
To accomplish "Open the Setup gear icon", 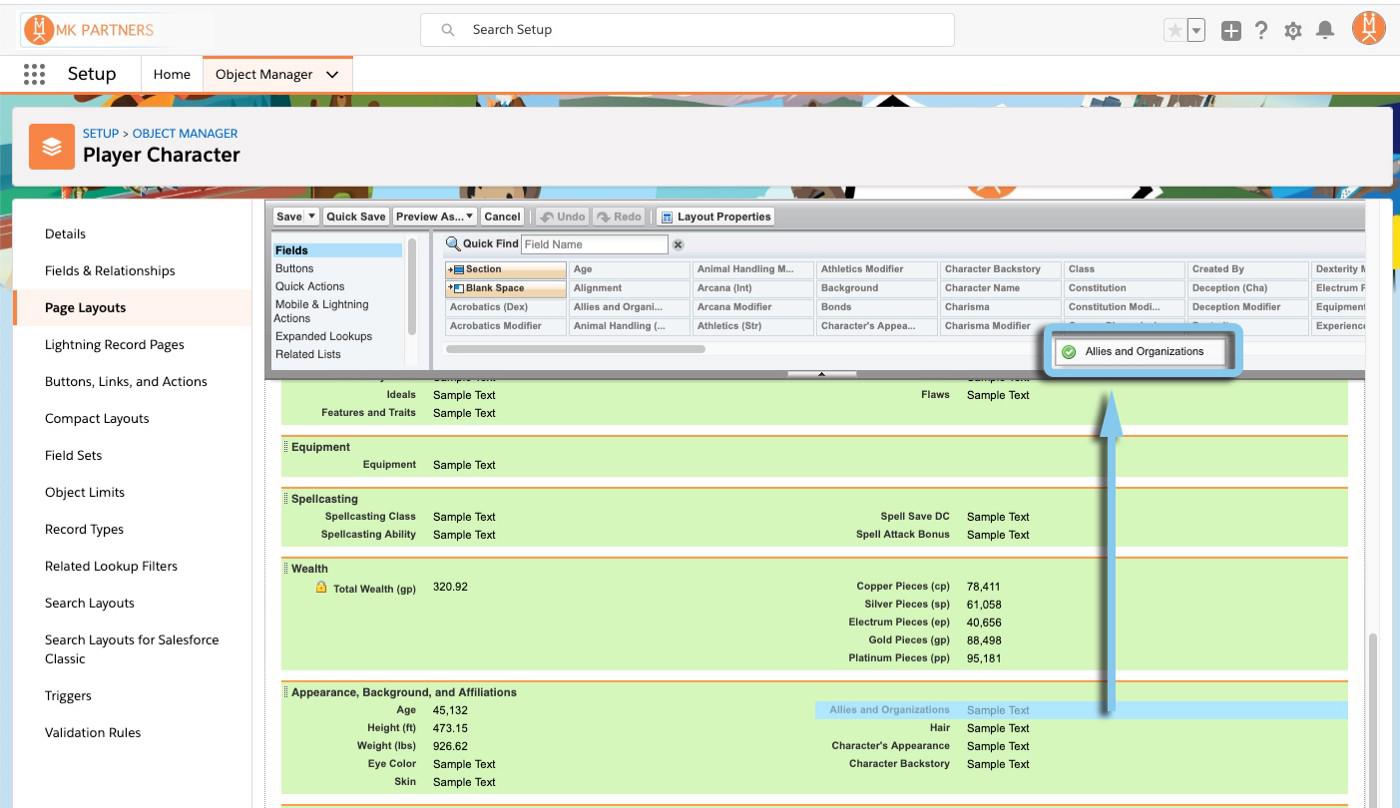I will pyautogui.click(x=1293, y=31).
